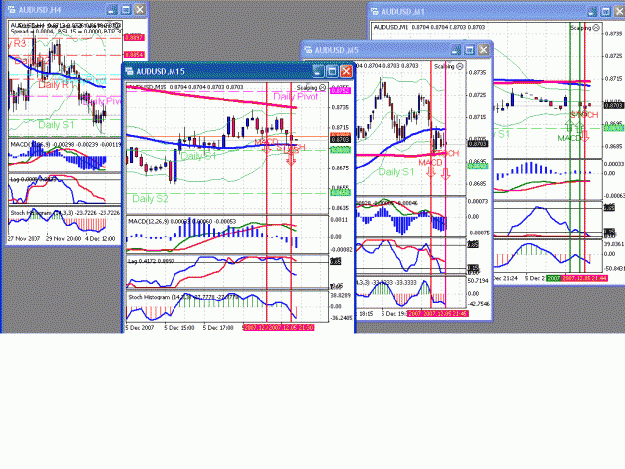Viewport: 625px width, 469px height.
Task: Click the red STOCH signal label in M1 chart
Action: tap(584, 115)
